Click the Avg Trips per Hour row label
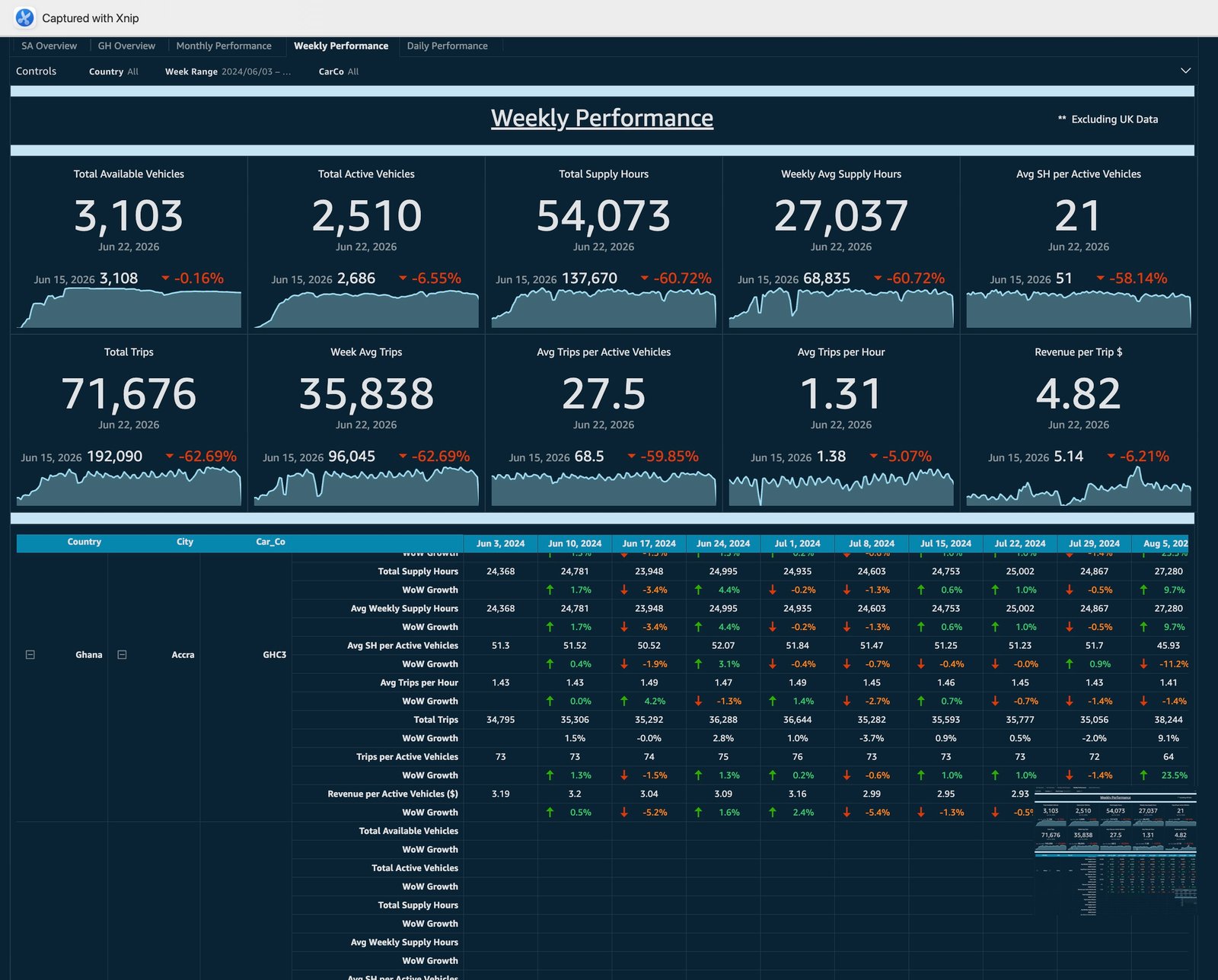Viewport: 1218px width, 980px height. [419, 682]
